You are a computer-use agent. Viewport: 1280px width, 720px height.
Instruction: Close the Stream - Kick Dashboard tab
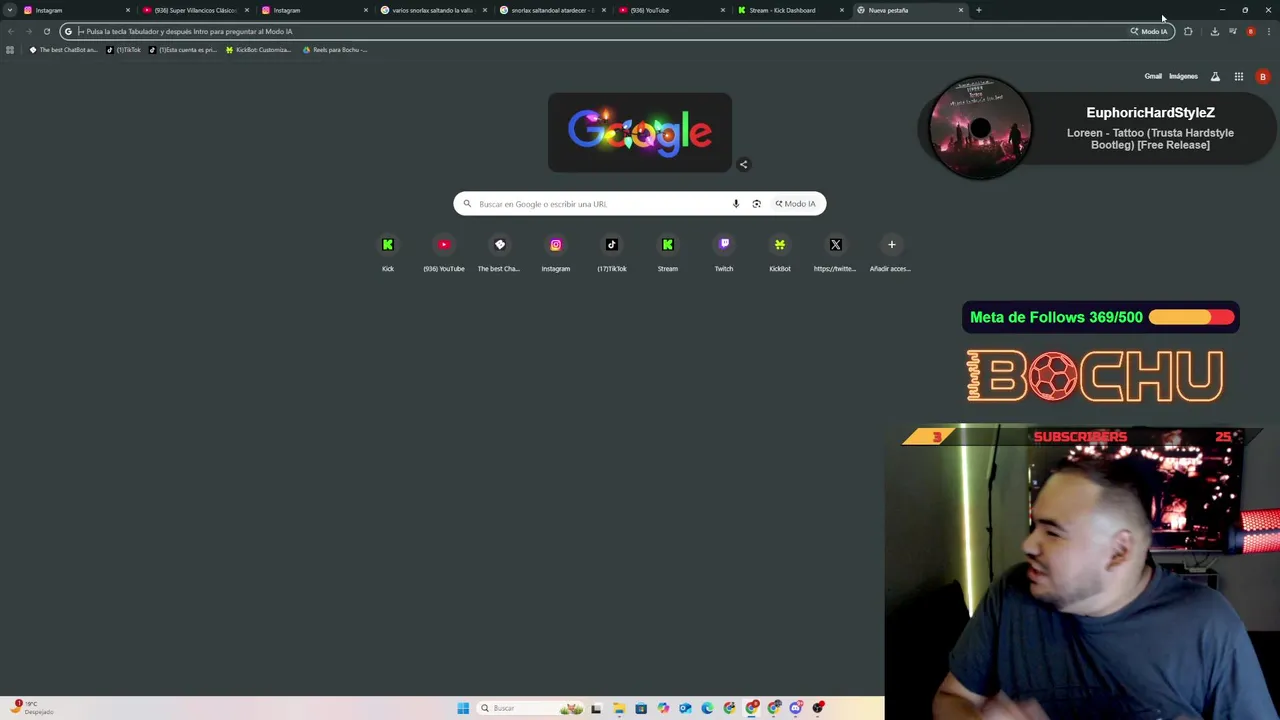coord(842,10)
